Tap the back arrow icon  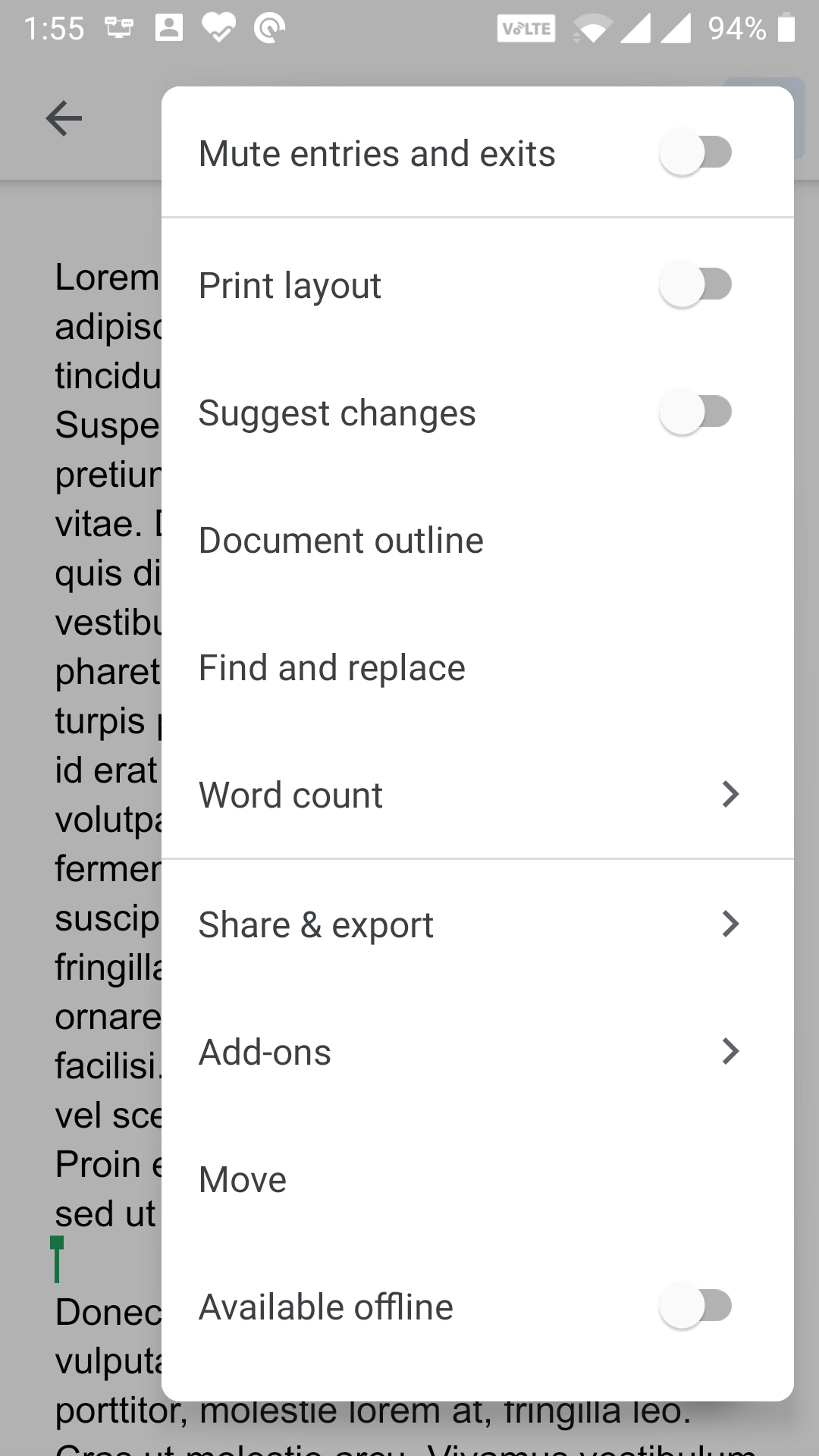tap(64, 118)
